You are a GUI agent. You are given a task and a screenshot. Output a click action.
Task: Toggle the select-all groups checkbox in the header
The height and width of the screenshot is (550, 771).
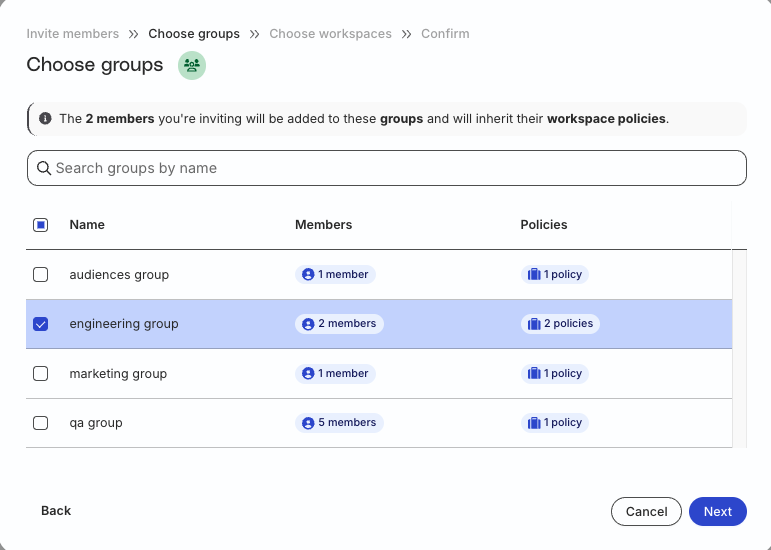pyautogui.click(x=40, y=225)
